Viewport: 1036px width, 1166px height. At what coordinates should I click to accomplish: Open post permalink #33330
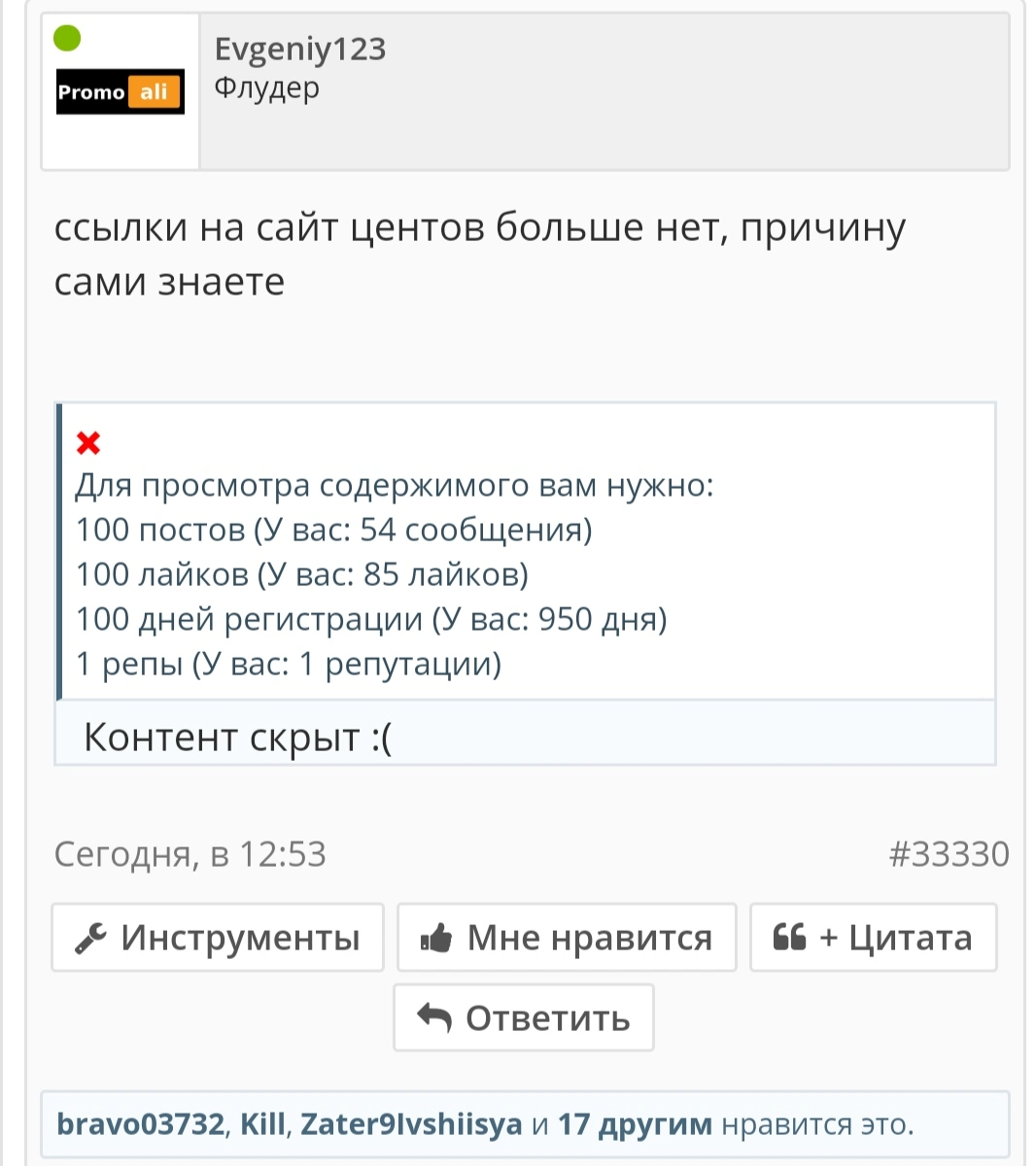(x=949, y=854)
